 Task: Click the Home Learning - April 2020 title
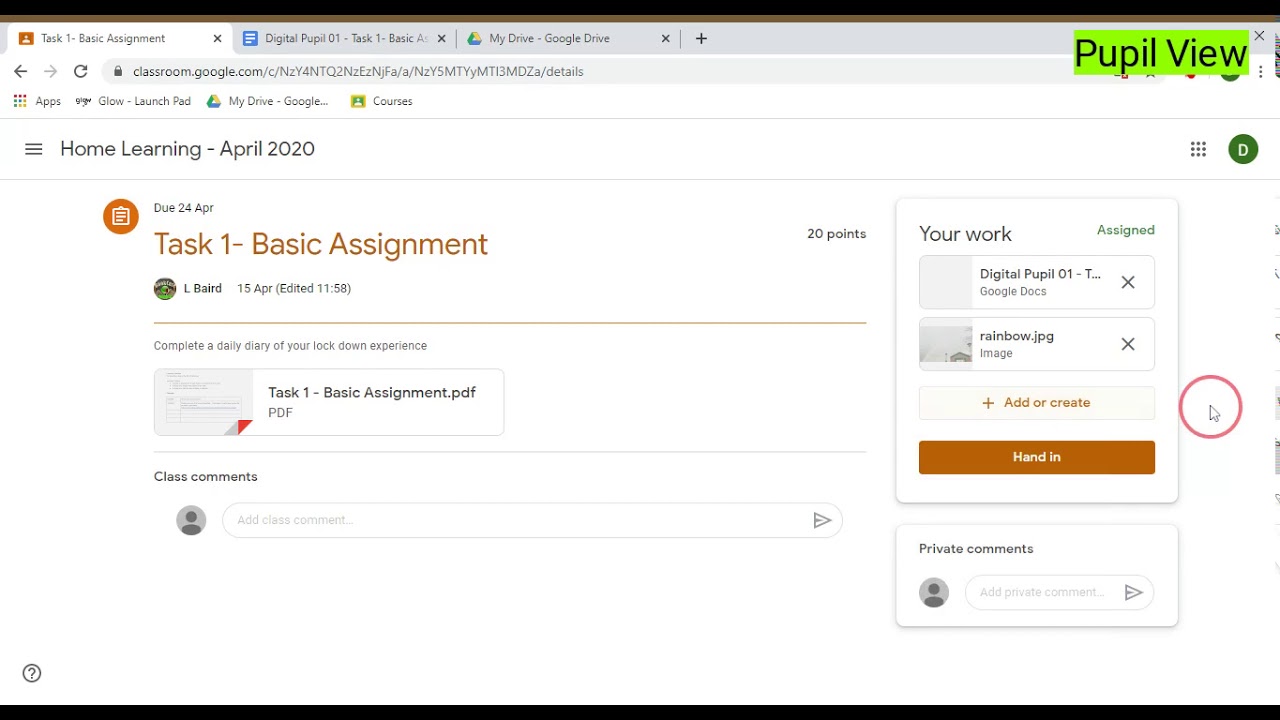pos(187,149)
